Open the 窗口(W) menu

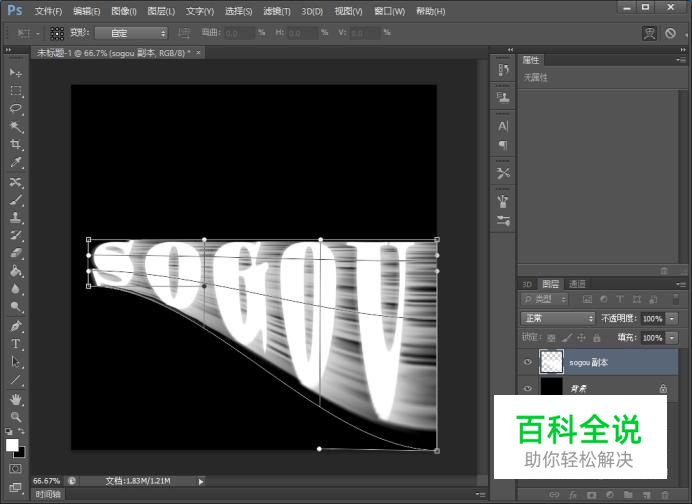click(389, 11)
